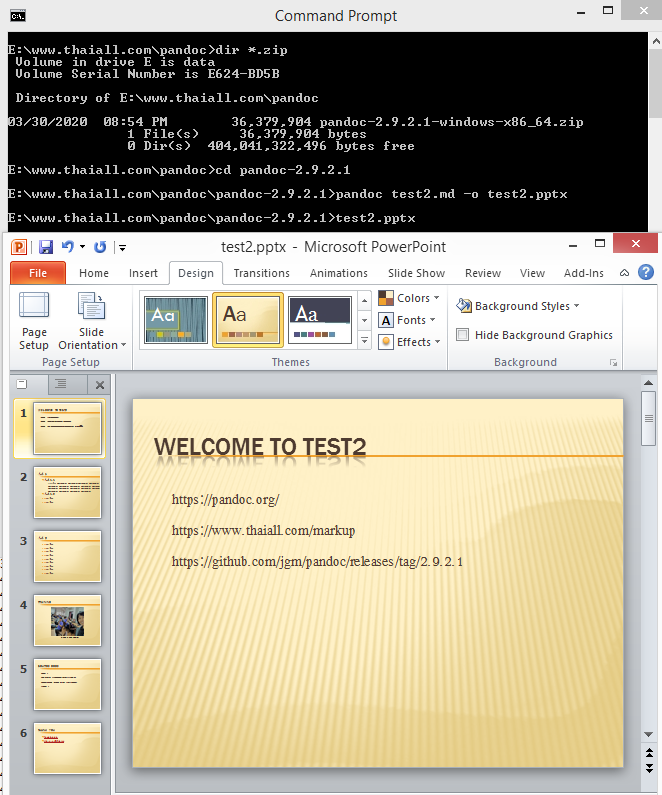Image resolution: width=662 pixels, height=795 pixels.
Task: Select slide 4 thumbnail with photo
Action: pyautogui.click(x=67, y=620)
